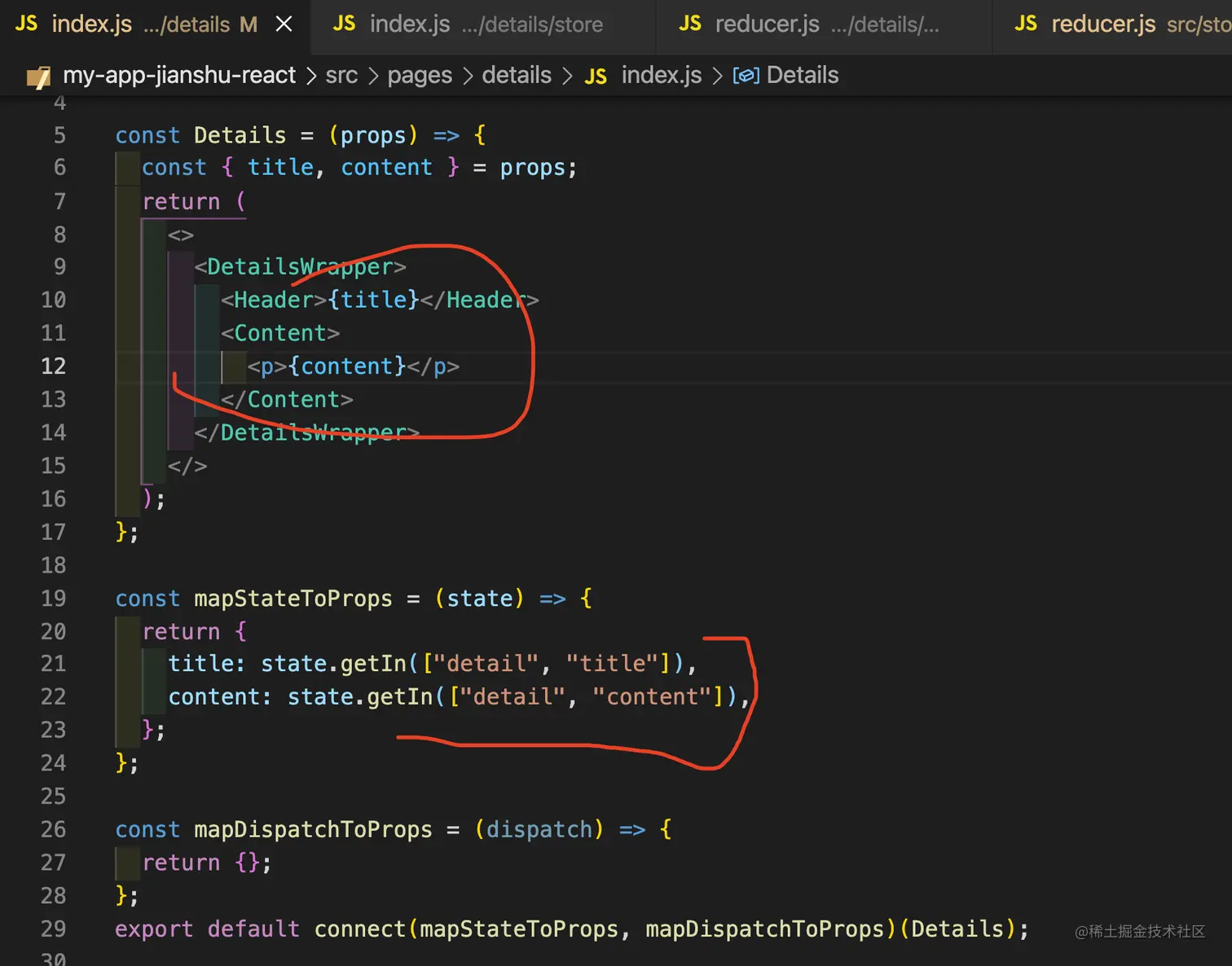1232x966 pixels.
Task: Click the symbol icon beside Details breadcrumb
Action: click(x=746, y=76)
